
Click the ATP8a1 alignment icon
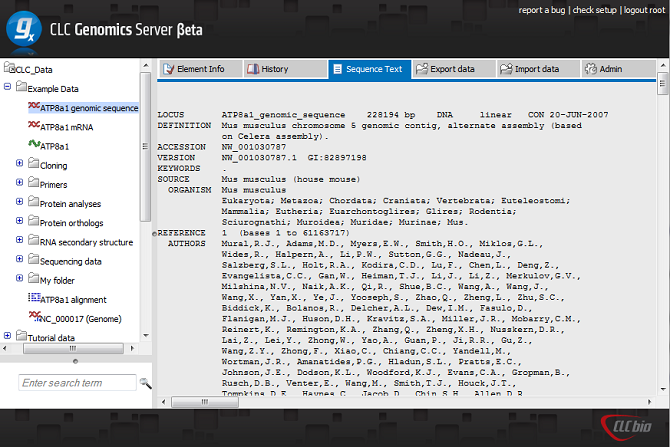33,298
